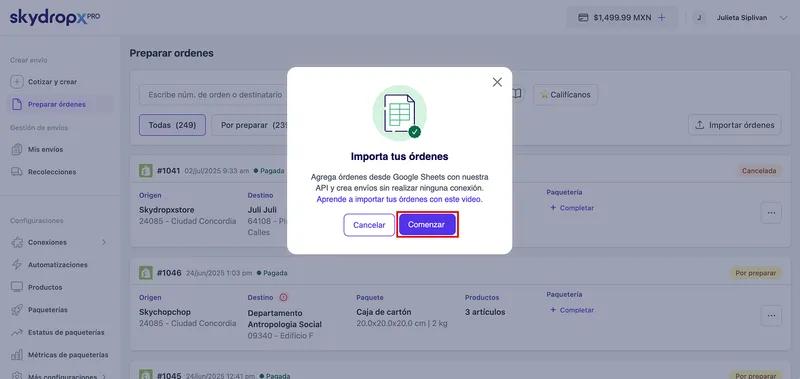800x379 pixels.
Task: Click the Importar órdenes button
Action: point(735,125)
